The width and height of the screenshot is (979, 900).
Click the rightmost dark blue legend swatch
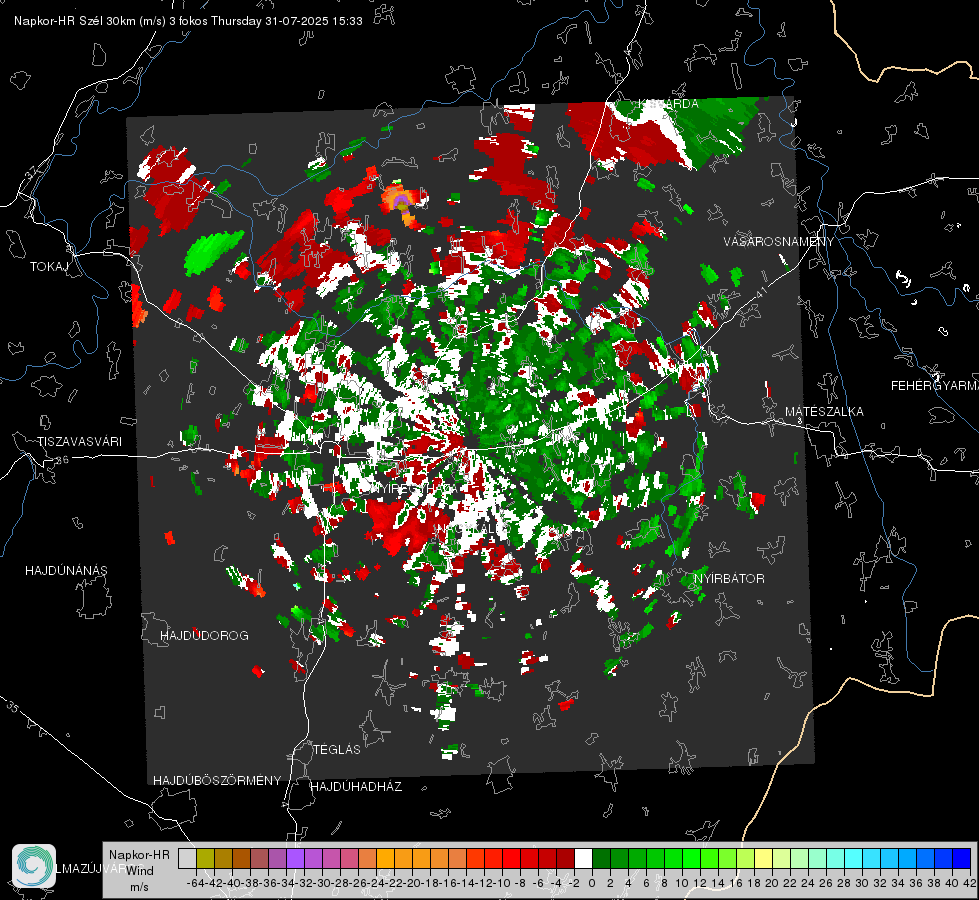962,858
